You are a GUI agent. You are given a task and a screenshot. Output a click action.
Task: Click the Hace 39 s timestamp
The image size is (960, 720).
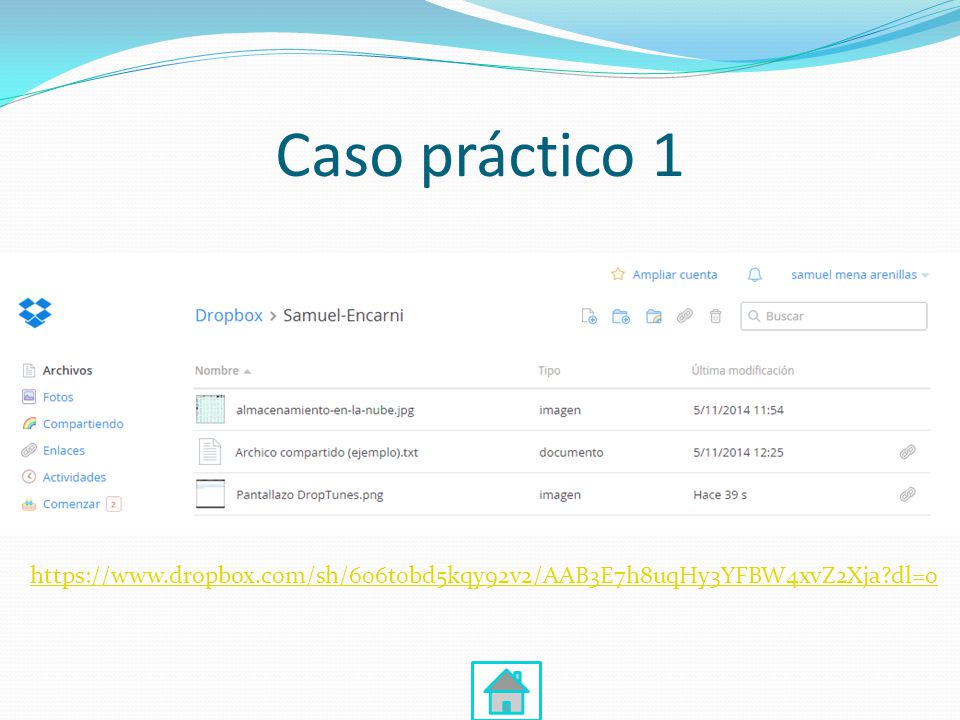click(720, 495)
